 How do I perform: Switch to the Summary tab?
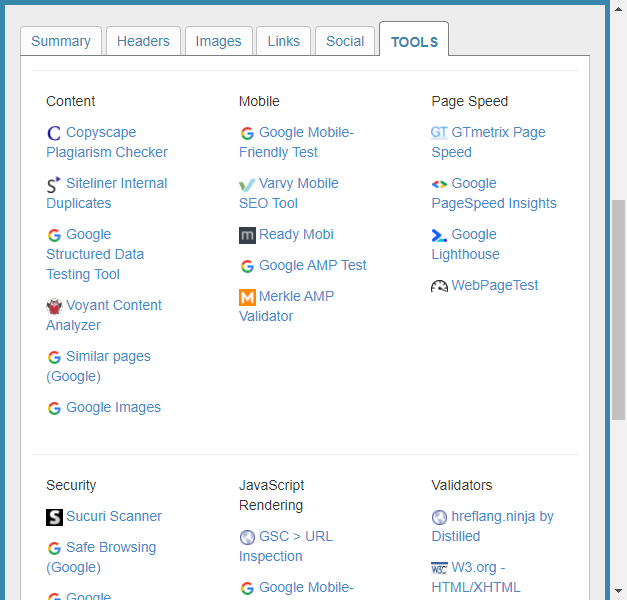click(x=61, y=41)
